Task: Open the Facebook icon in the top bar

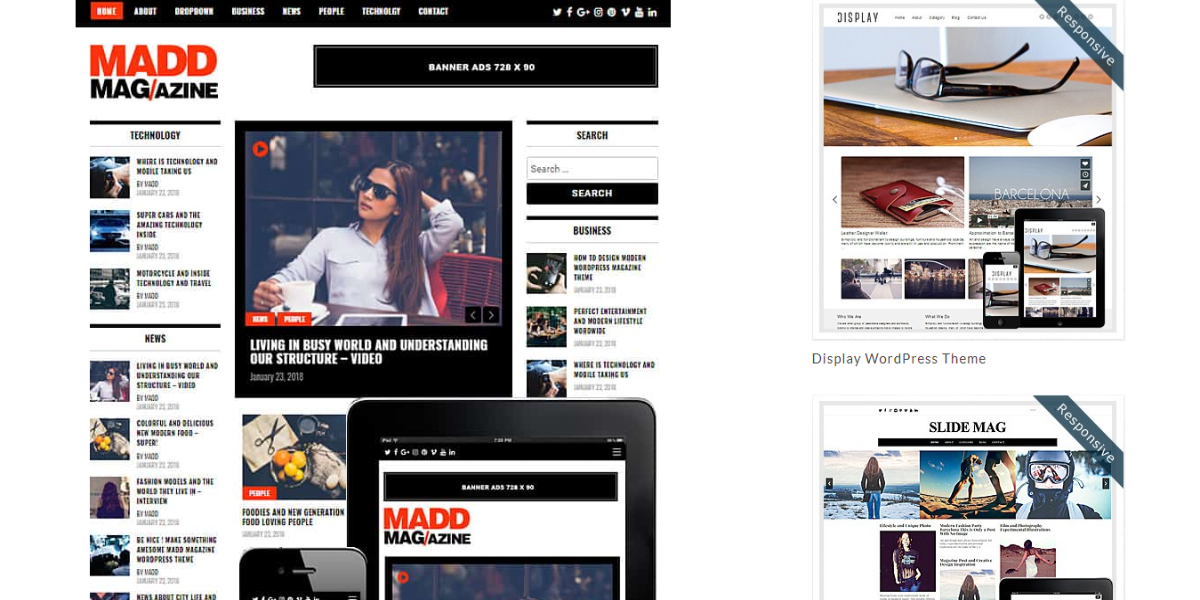Action: [x=570, y=12]
